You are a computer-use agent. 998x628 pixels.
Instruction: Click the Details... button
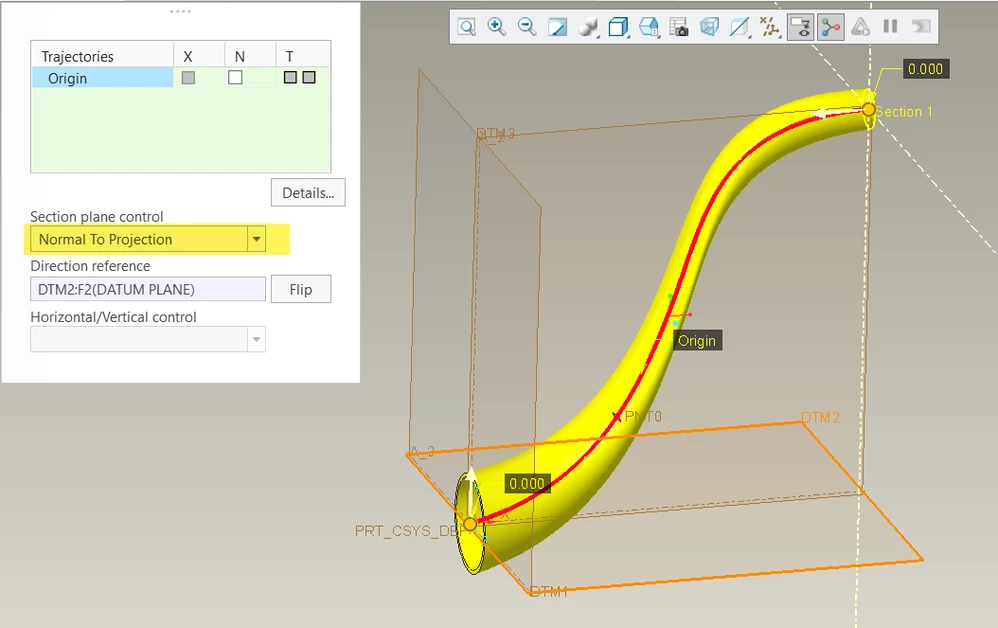click(308, 193)
